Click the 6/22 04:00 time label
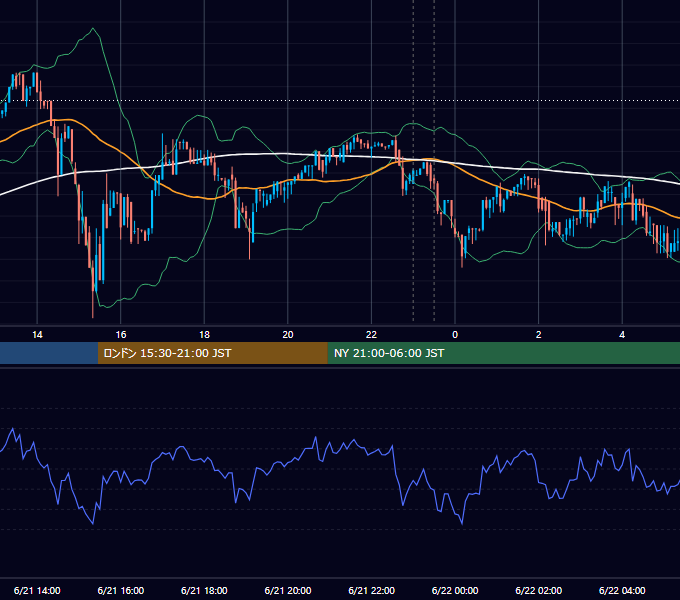Screen dimensions: 680x600 pyautogui.click(x=622, y=590)
